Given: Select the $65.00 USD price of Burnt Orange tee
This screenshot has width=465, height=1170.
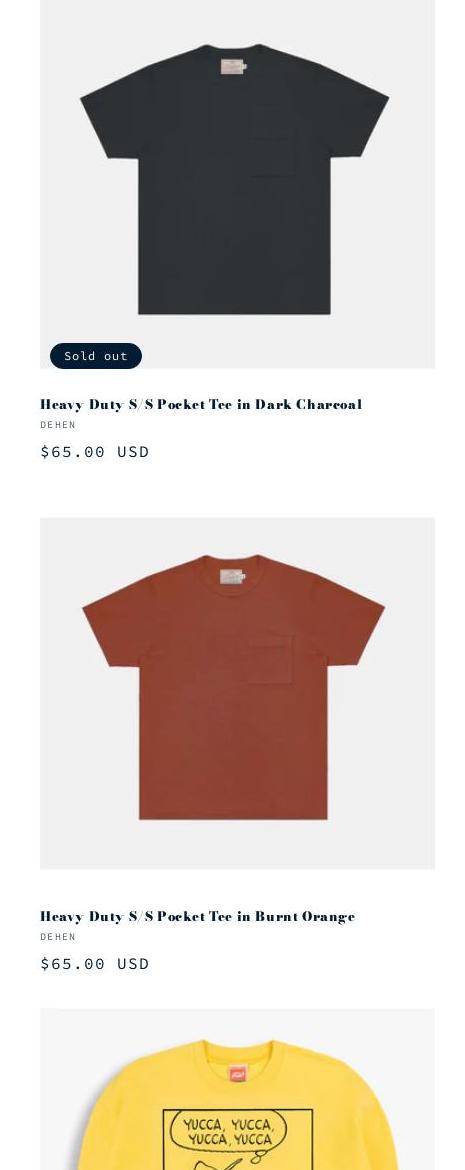Looking at the screenshot, I should (95, 964).
